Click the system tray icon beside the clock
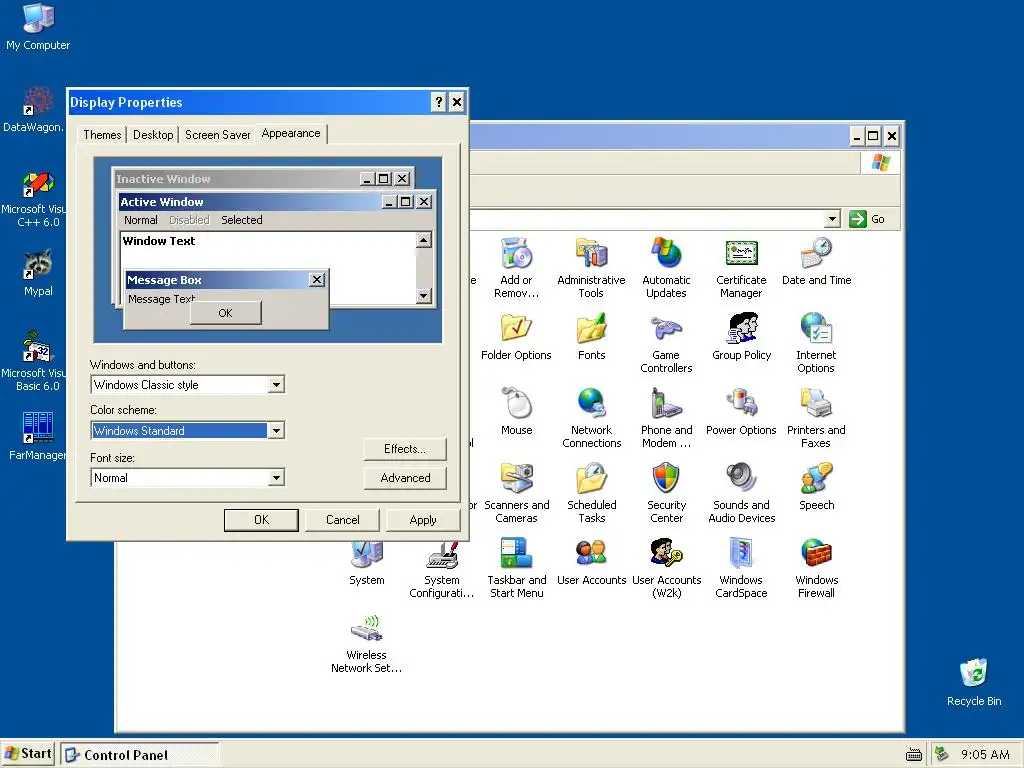The width and height of the screenshot is (1024, 768). click(x=941, y=754)
